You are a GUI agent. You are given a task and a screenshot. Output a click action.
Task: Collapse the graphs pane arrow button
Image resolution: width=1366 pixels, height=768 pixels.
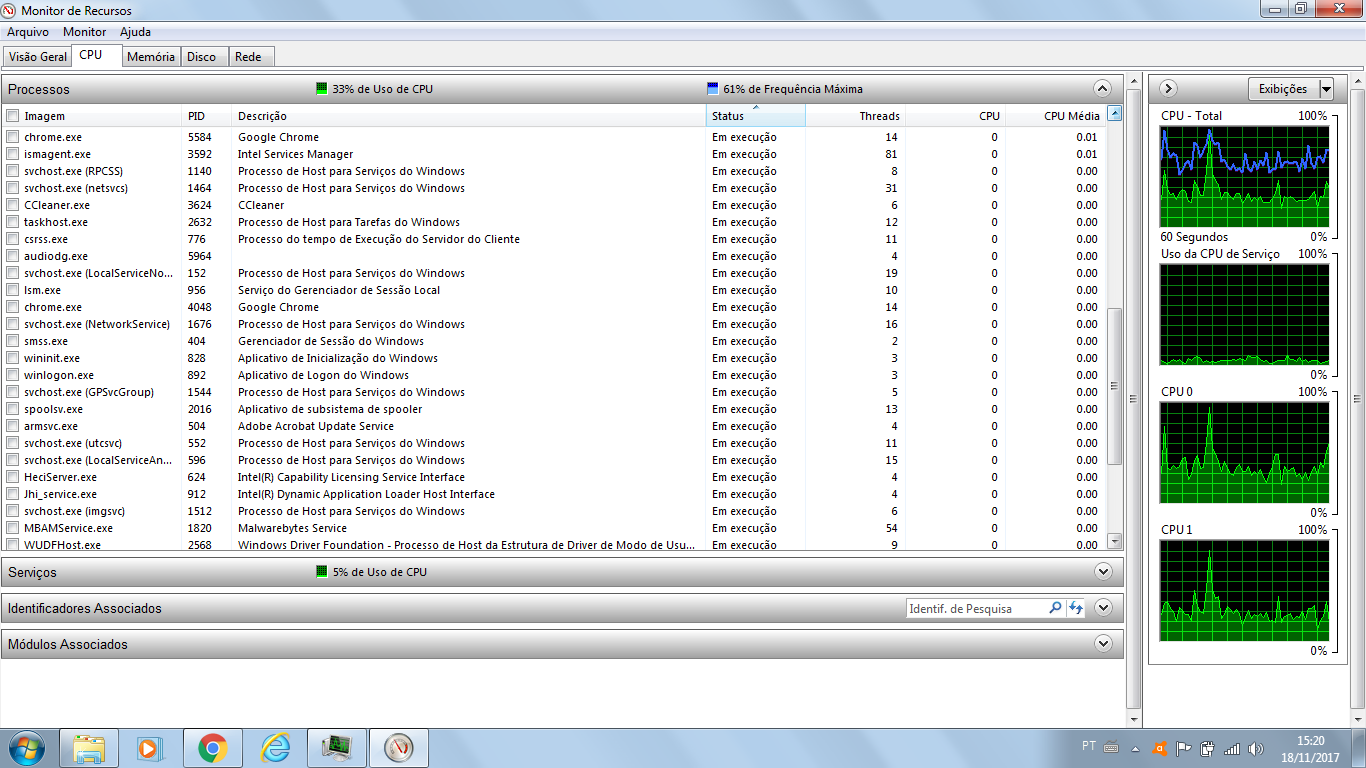click(x=1168, y=89)
